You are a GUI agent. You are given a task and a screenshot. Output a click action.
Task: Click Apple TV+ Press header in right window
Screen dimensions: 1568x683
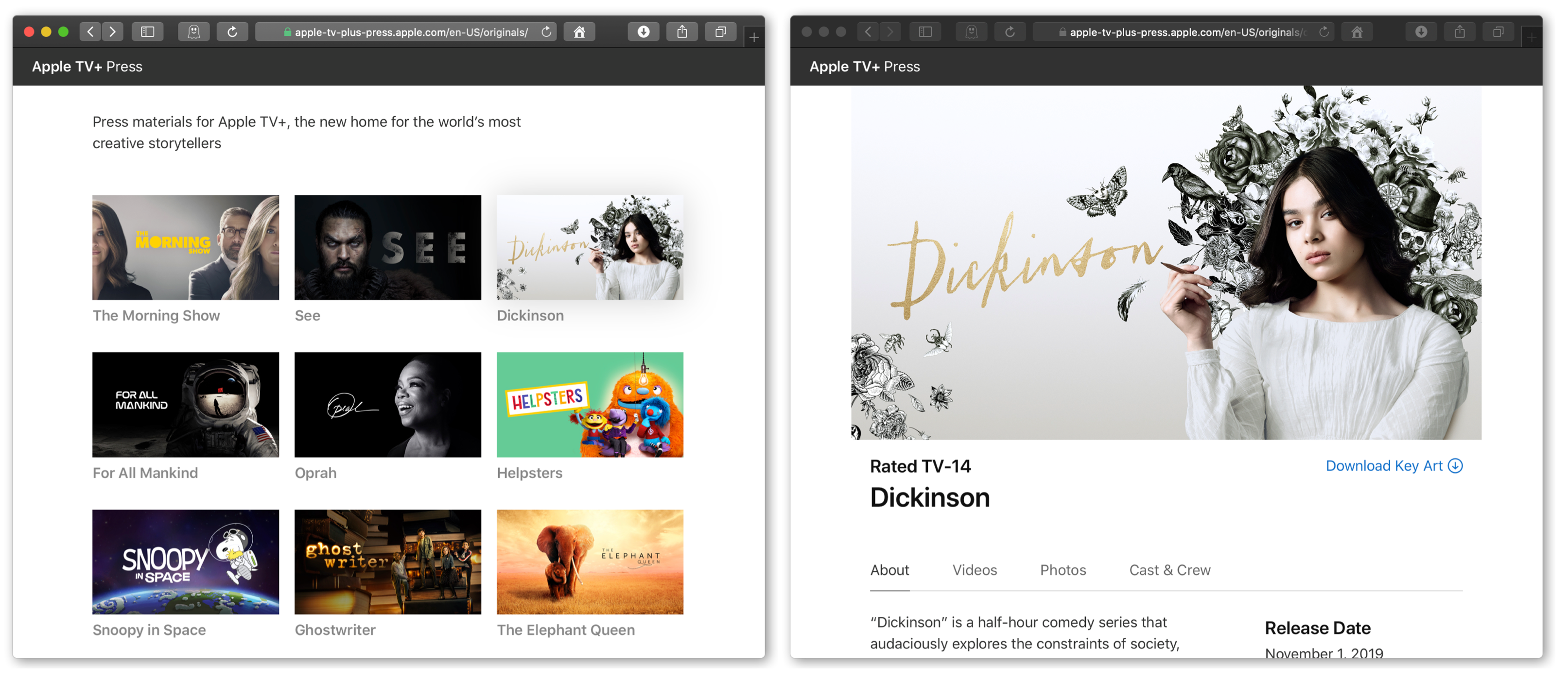point(864,67)
